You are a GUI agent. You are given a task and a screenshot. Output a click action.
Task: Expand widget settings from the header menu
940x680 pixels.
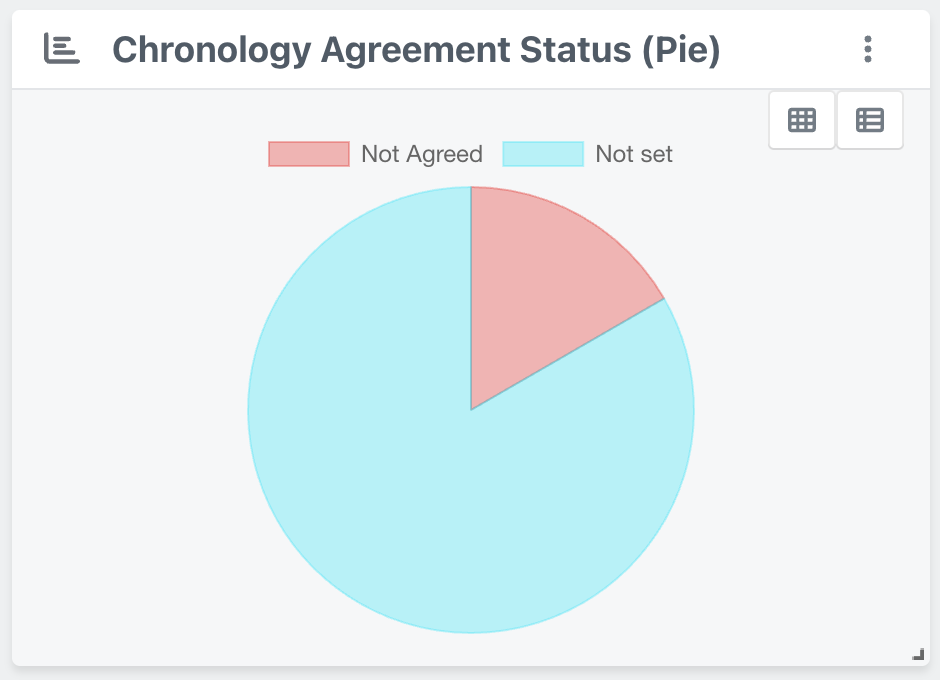[868, 49]
